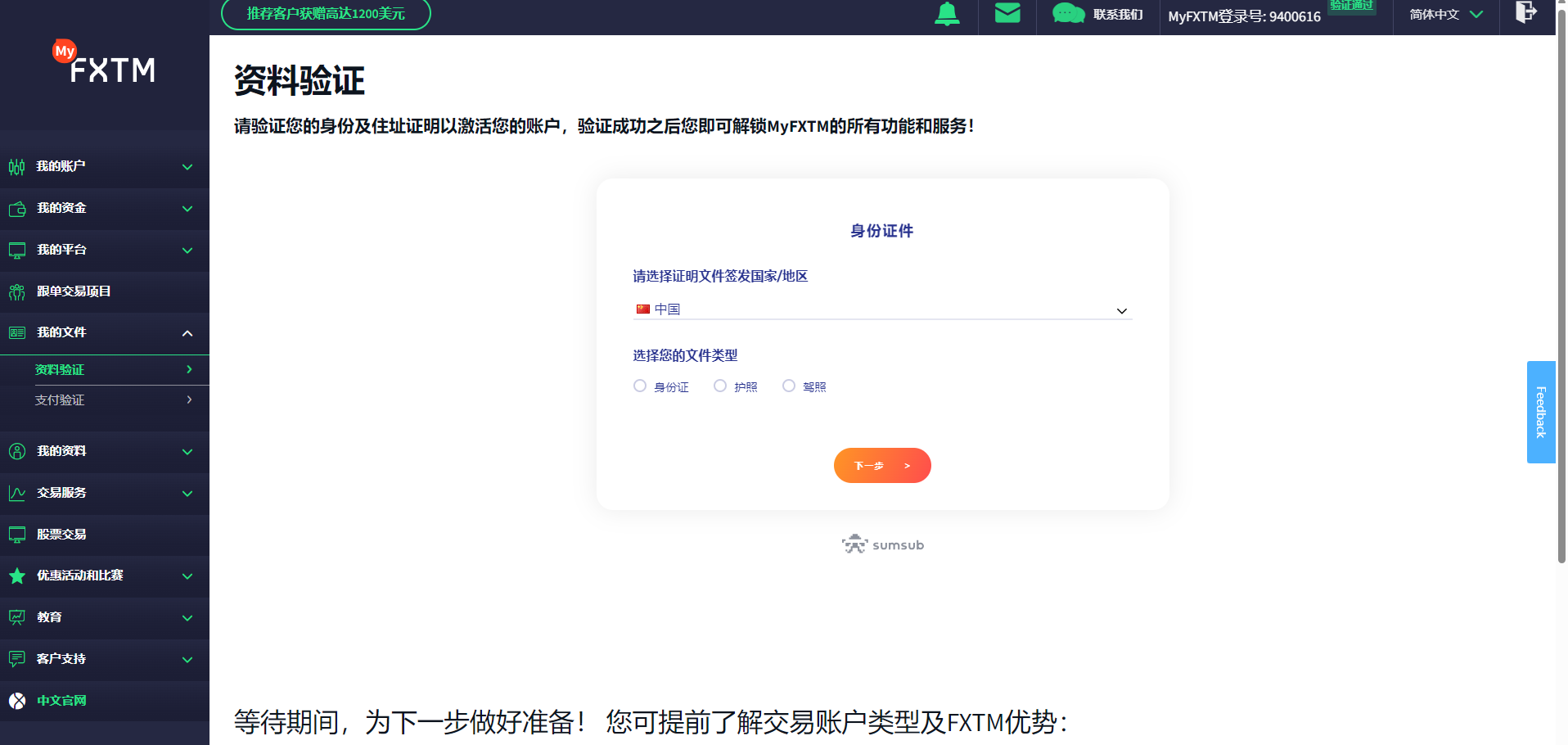Select the 驾照 radio option
Viewport: 1568px width, 745px height.
click(789, 386)
